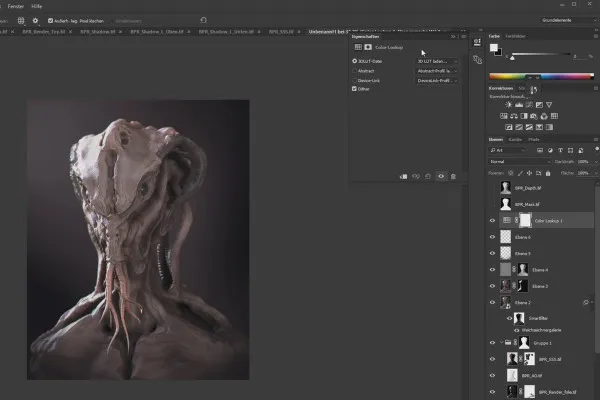Add a Brightness/Contrast adjustment

click(509, 104)
